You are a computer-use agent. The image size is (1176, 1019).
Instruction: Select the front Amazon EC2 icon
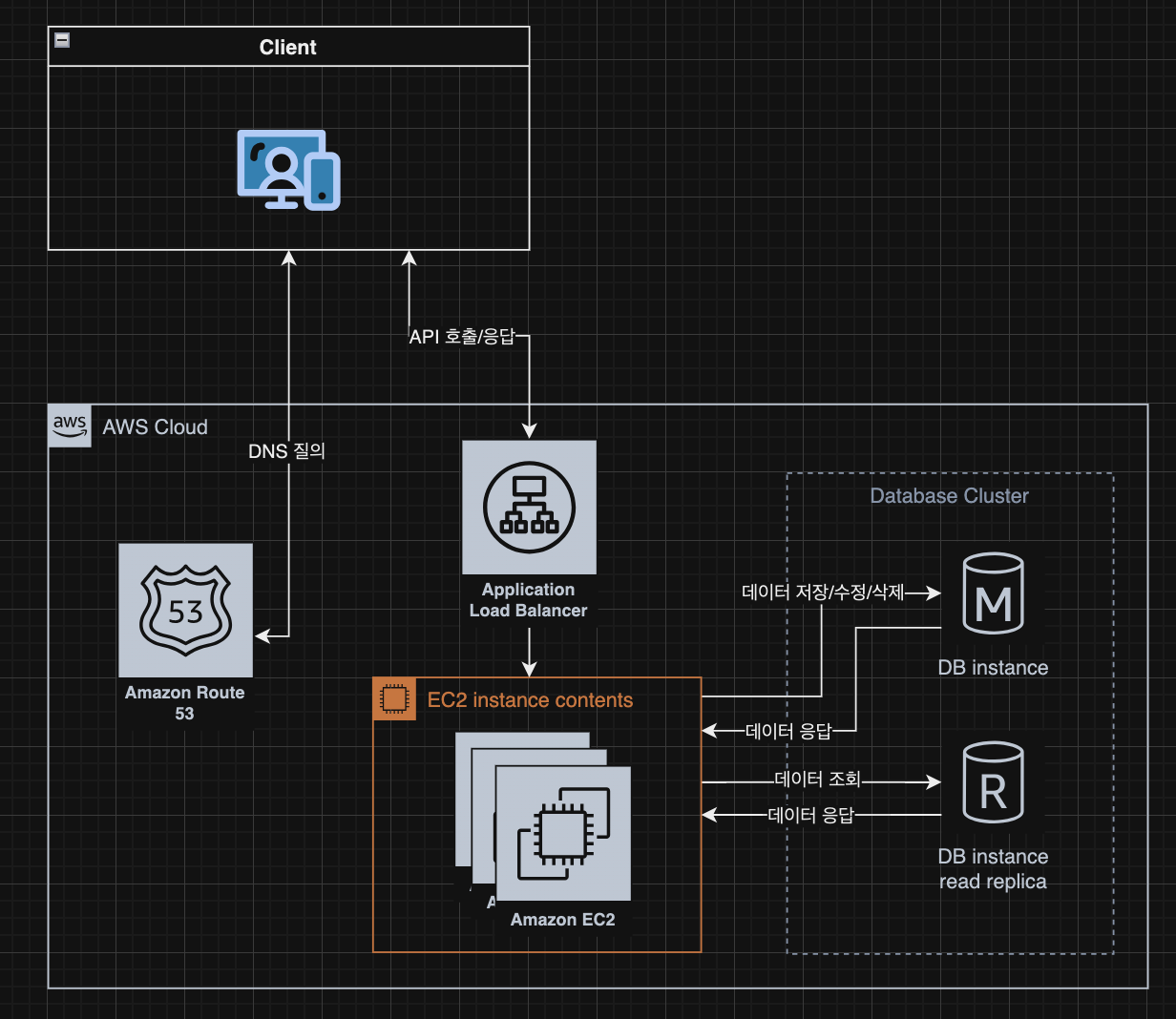pos(563,833)
